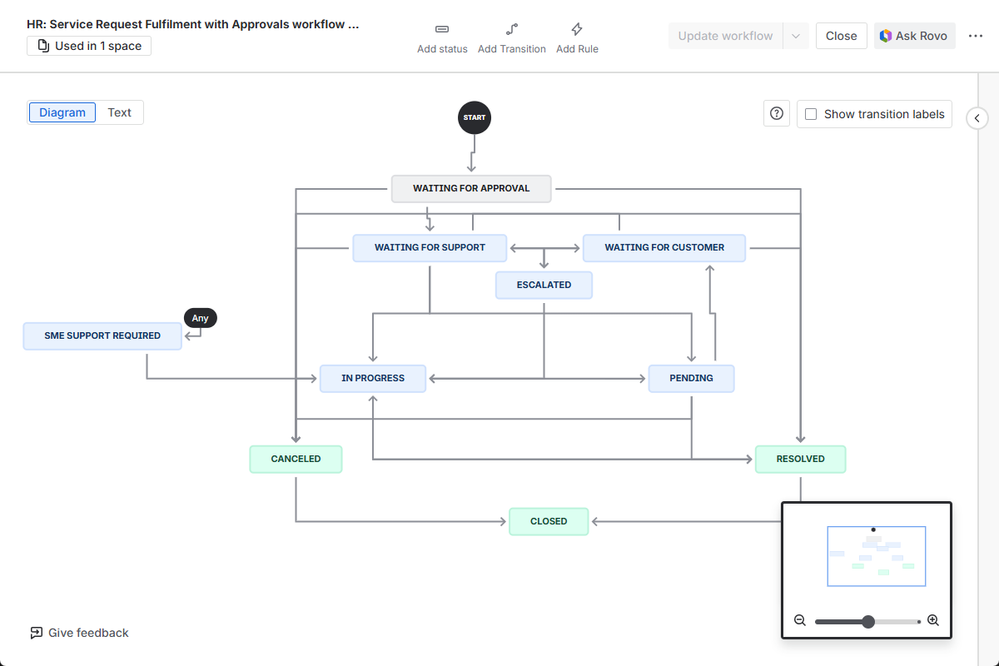Open Ask Rovo assistant
Screen dimensions: 999x666
pos(914,36)
